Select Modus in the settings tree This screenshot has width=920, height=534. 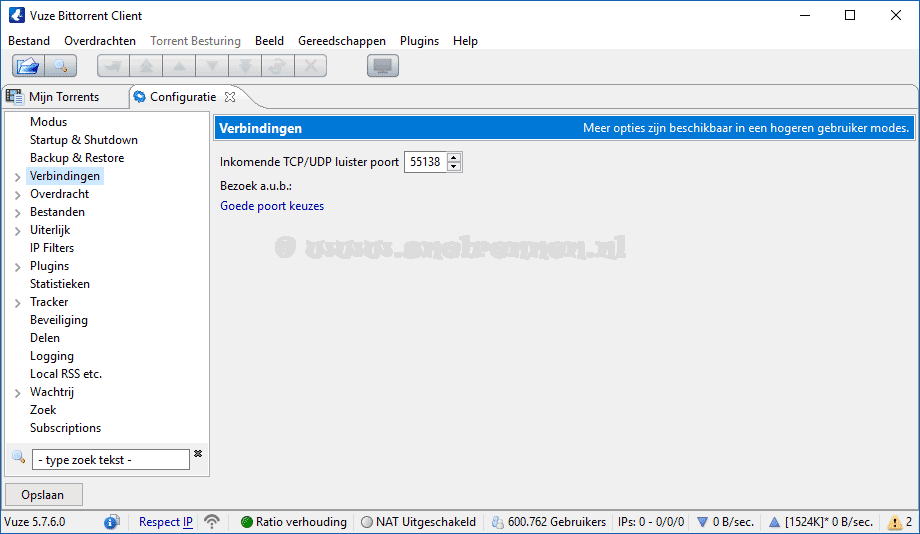(49, 121)
